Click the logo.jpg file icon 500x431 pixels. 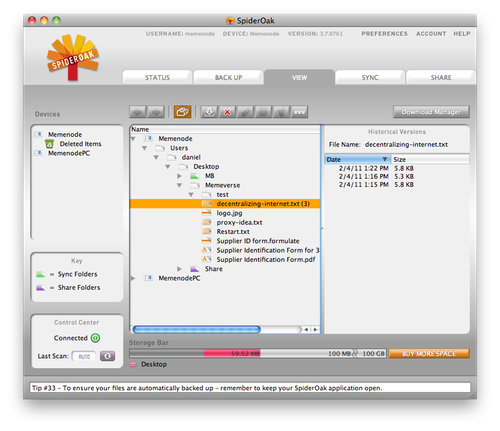(x=206, y=213)
